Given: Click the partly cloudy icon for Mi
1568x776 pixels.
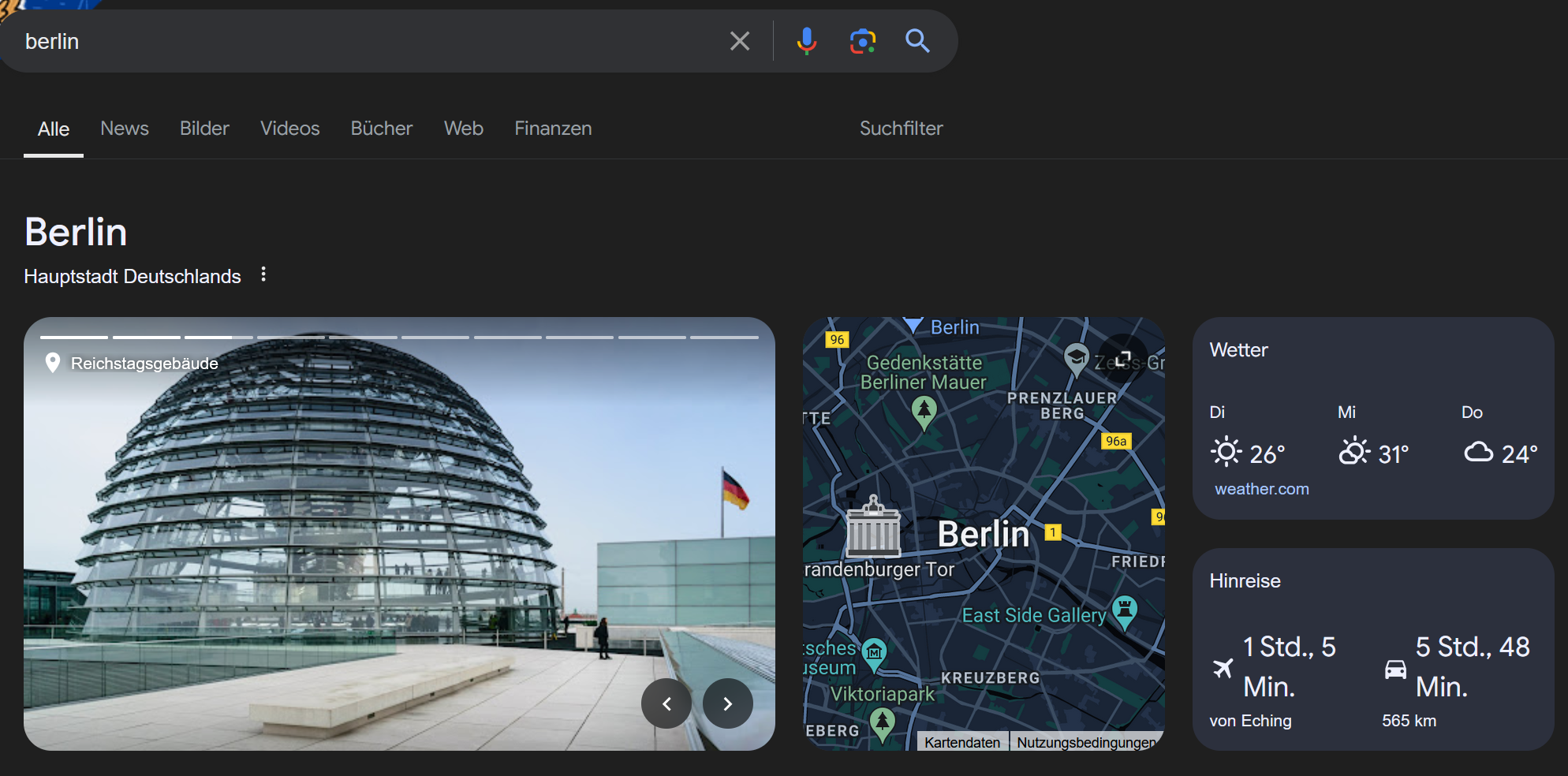Looking at the screenshot, I should click(1354, 452).
